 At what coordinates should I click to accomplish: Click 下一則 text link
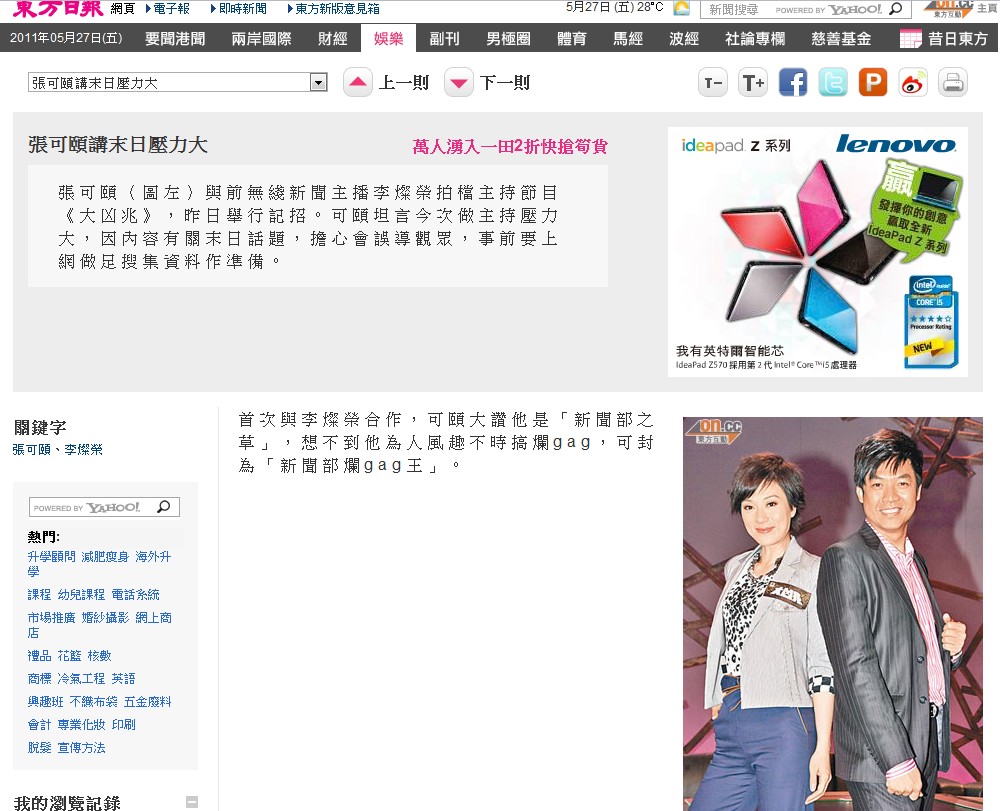point(504,83)
